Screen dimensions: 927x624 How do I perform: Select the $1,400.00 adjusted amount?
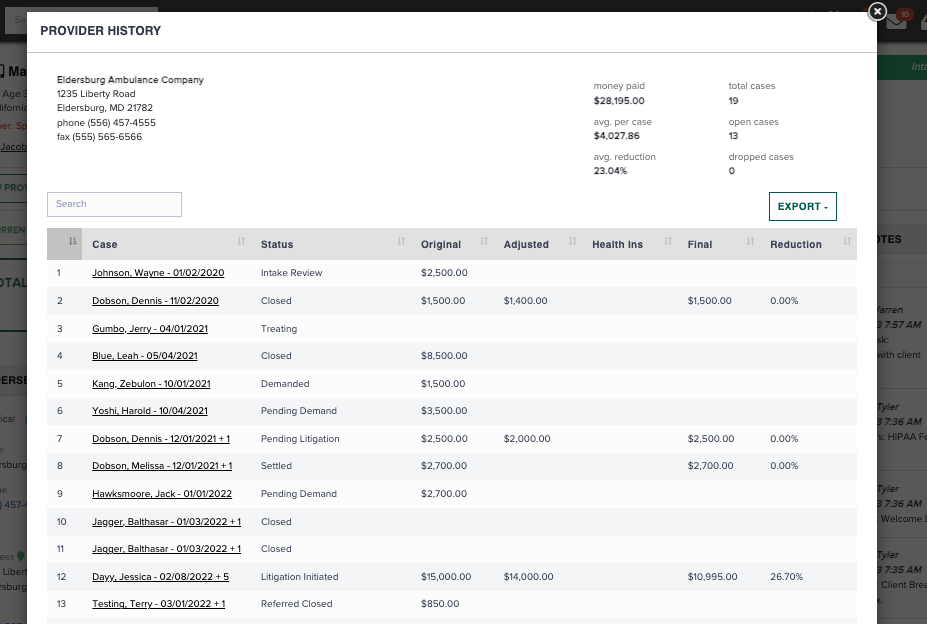tap(526, 300)
